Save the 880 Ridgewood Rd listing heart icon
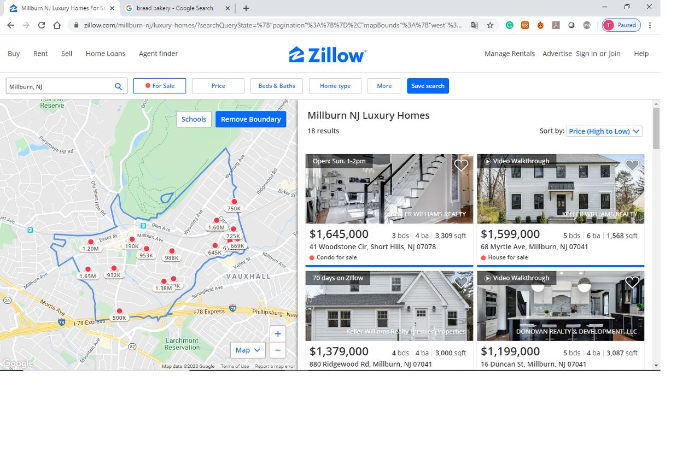Image resolution: width=700 pixels, height=452 pixels. [461, 282]
